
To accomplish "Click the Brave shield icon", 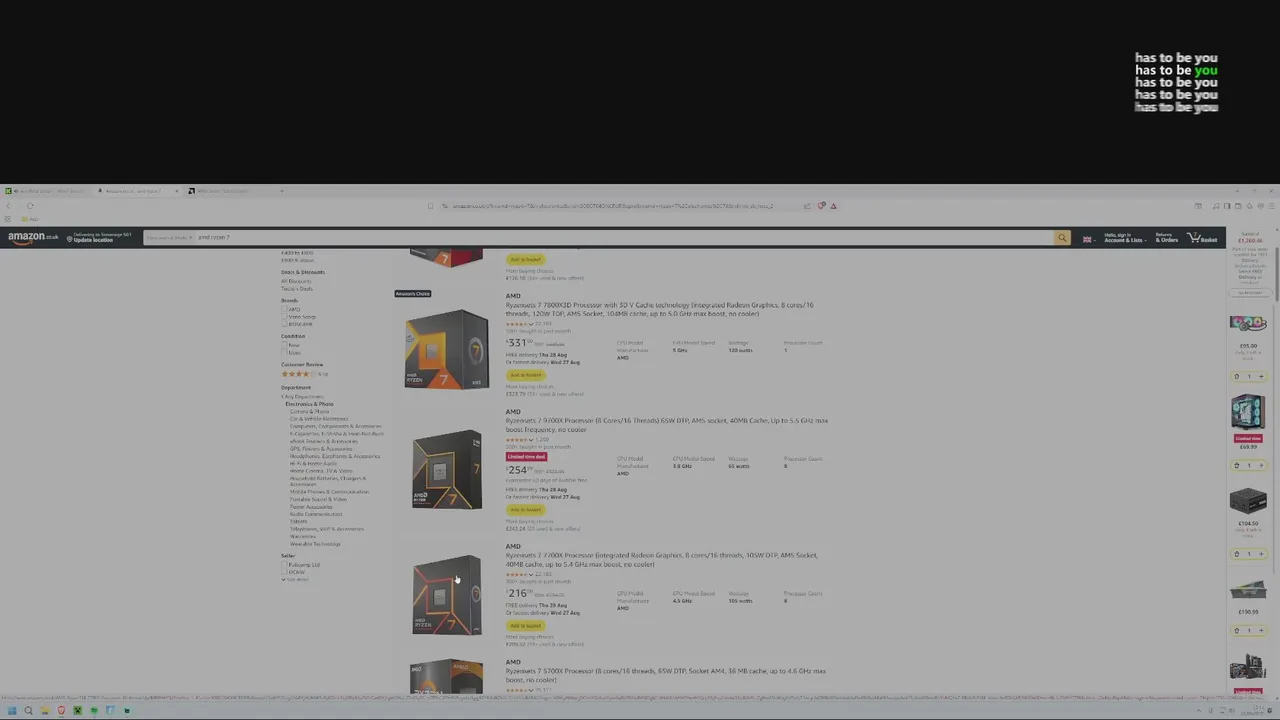I will tap(821, 206).
